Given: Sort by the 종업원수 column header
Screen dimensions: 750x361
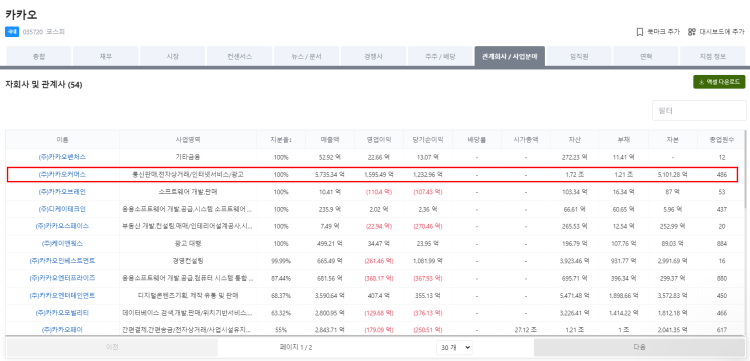Looking at the screenshot, I should tap(721, 140).
